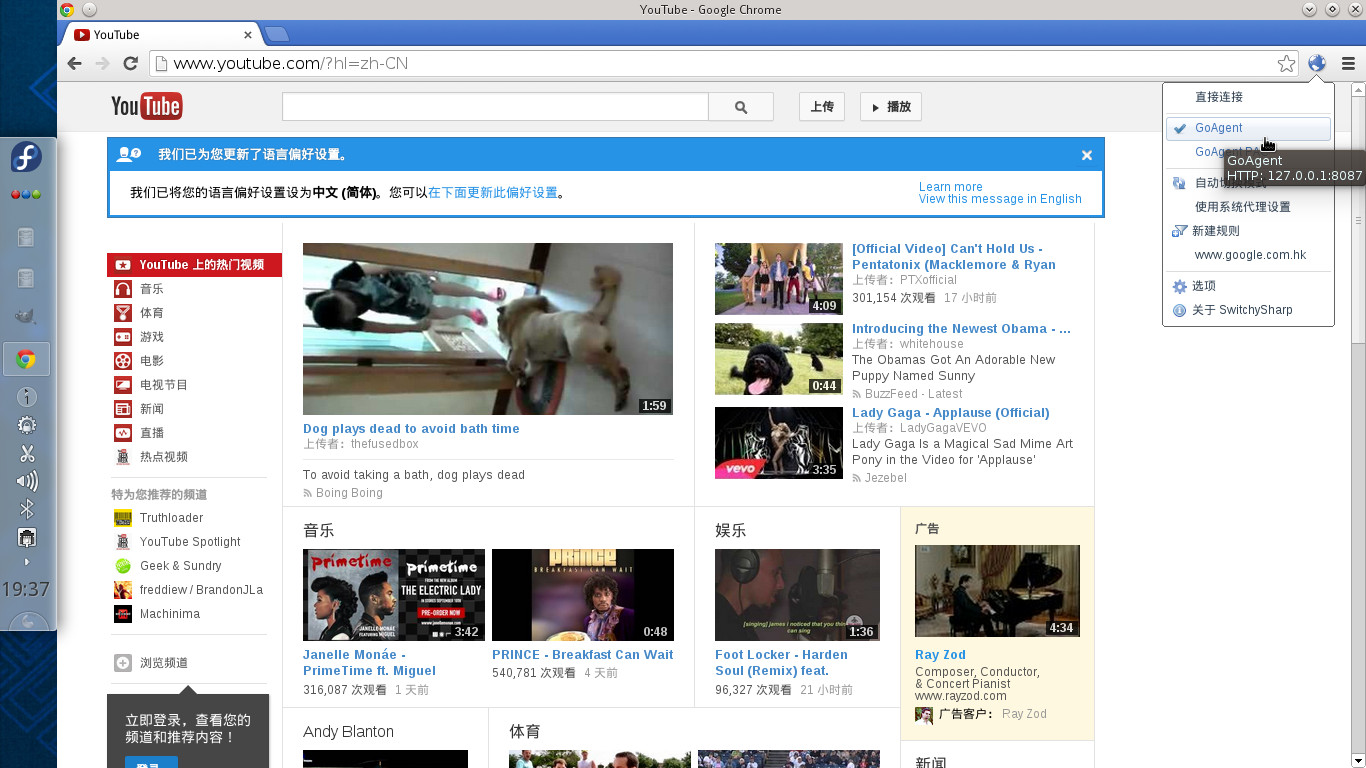Viewport: 1366px width, 768px height.
Task: Click the YouTube search input field
Action: pos(495,107)
